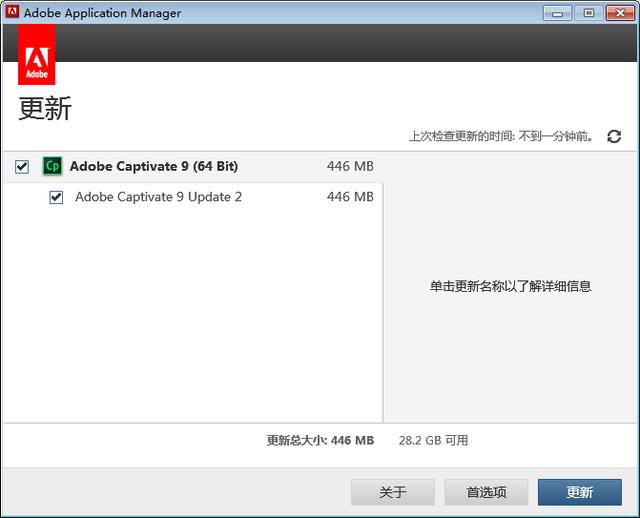Click the 28.2 GB 可用 disk space text
Screen dimensions: 640x518
[x=433, y=440]
